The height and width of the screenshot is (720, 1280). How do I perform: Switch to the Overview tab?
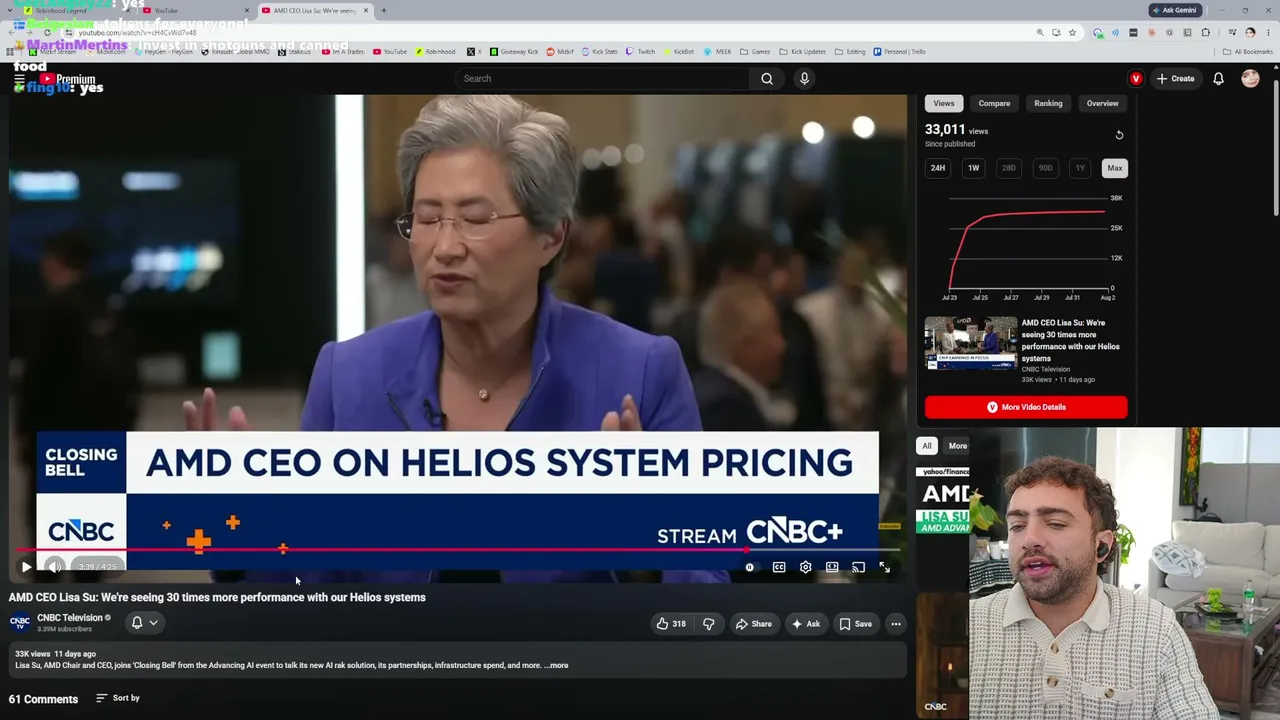point(1102,103)
